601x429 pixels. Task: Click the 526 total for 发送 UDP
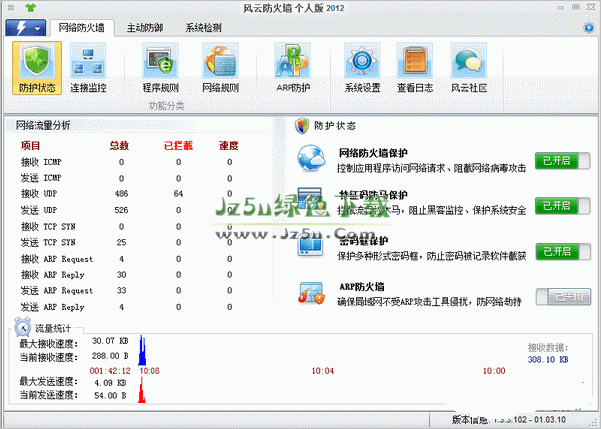click(122, 210)
